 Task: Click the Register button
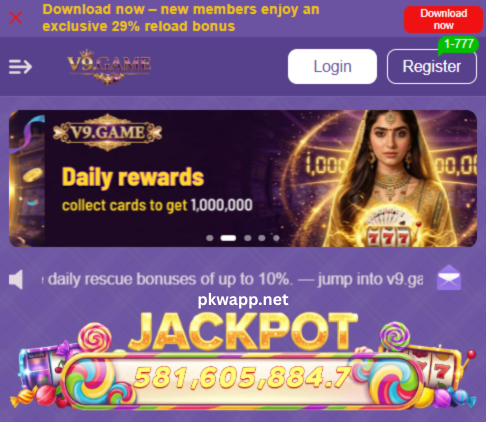click(432, 66)
